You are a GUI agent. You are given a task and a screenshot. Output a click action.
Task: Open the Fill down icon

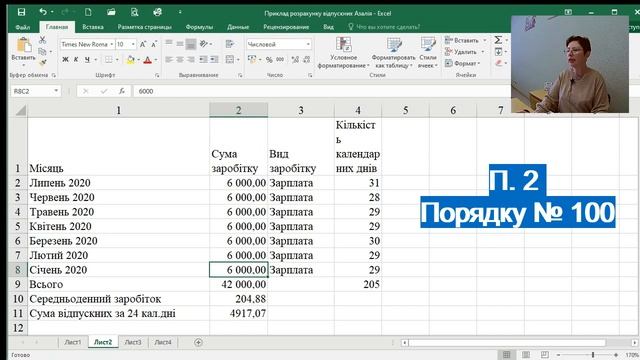(x=498, y=51)
